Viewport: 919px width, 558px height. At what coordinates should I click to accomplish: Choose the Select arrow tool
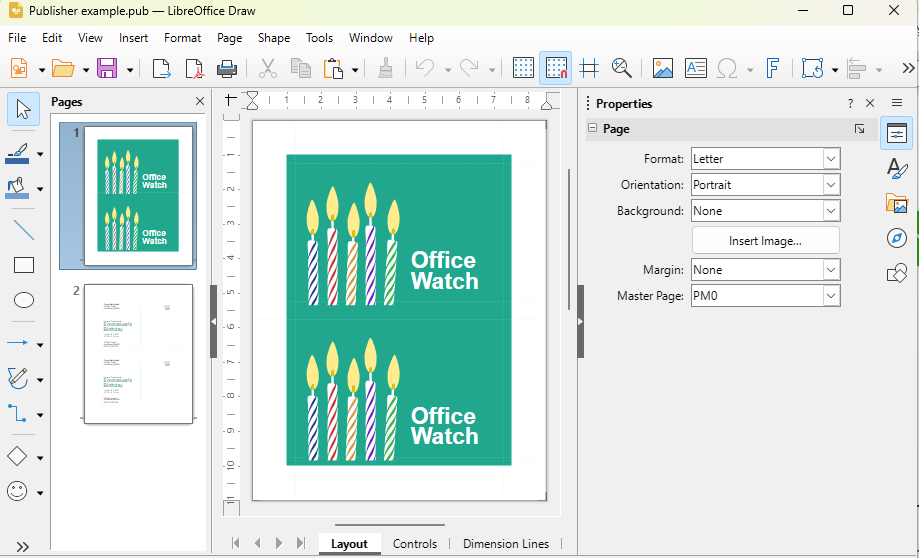(23, 109)
